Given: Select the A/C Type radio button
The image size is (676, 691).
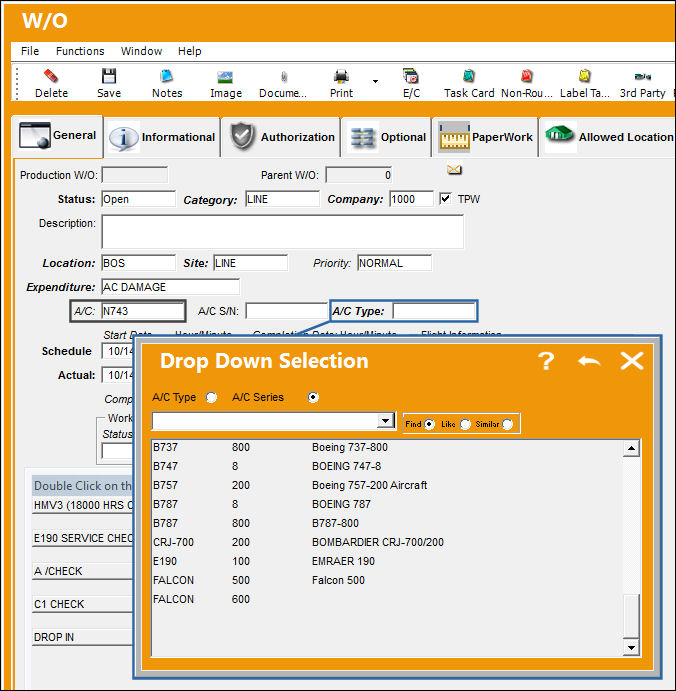Looking at the screenshot, I should [212, 398].
